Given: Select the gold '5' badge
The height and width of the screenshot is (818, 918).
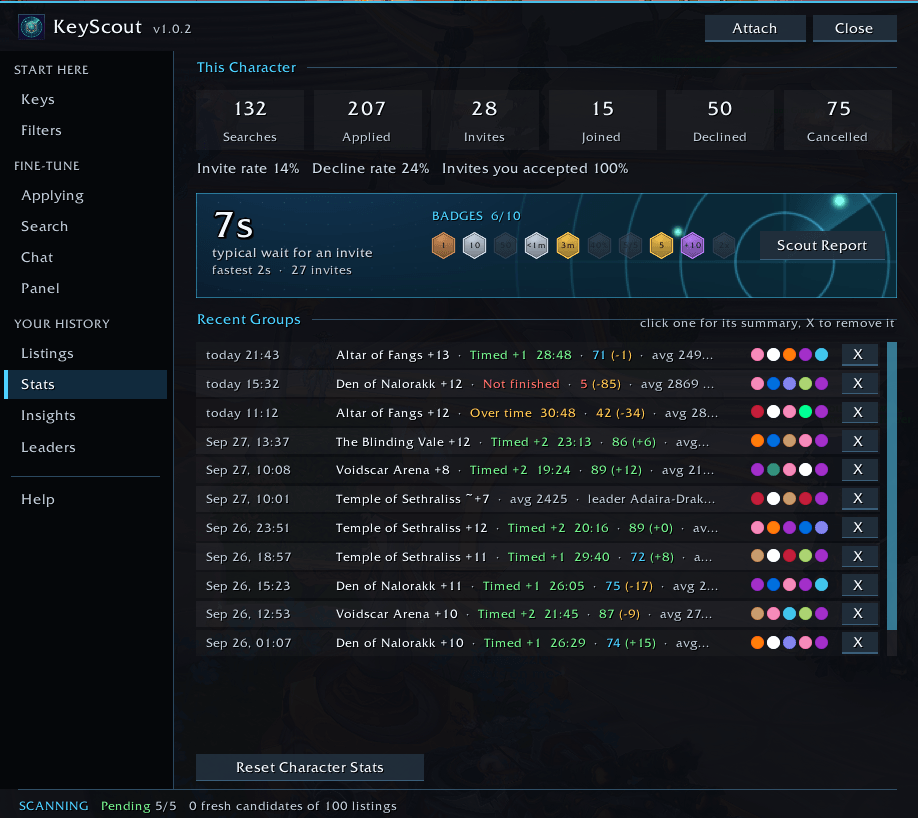Looking at the screenshot, I should (661, 245).
